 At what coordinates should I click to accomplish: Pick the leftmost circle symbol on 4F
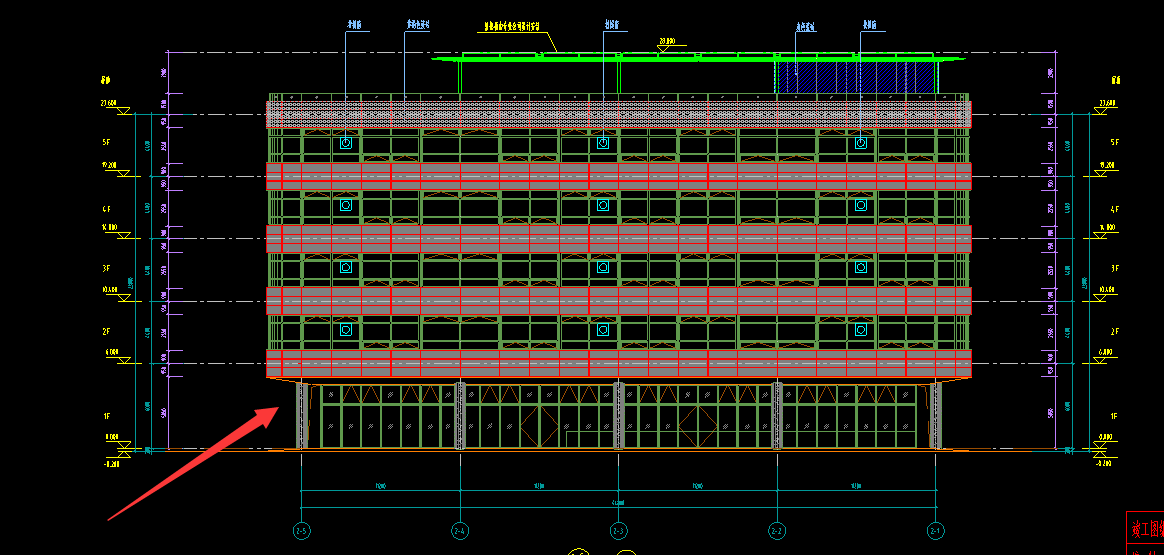(x=346, y=205)
